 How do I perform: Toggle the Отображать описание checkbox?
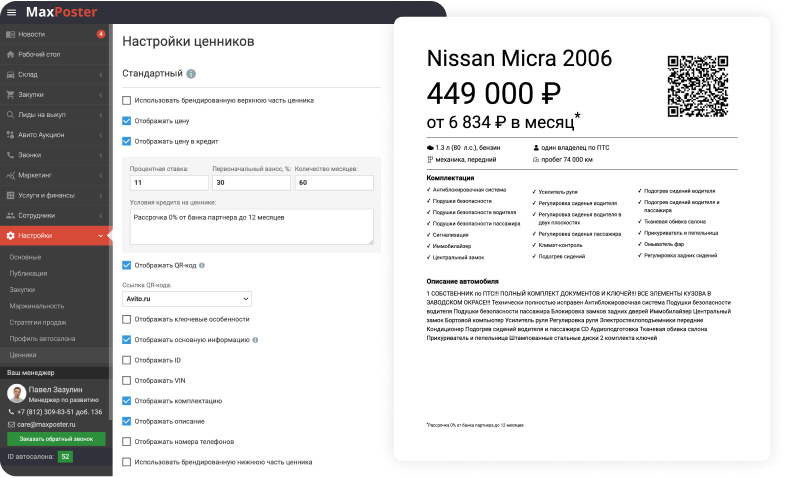tap(126, 421)
